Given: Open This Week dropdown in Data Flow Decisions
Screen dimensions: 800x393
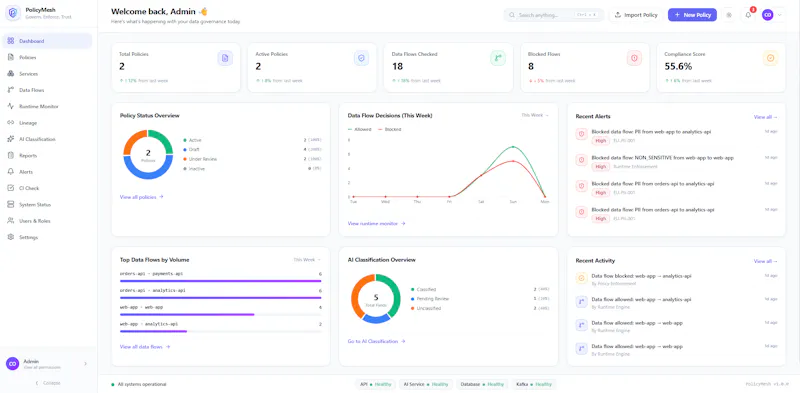Looking at the screenshot, I should [535, 115].
